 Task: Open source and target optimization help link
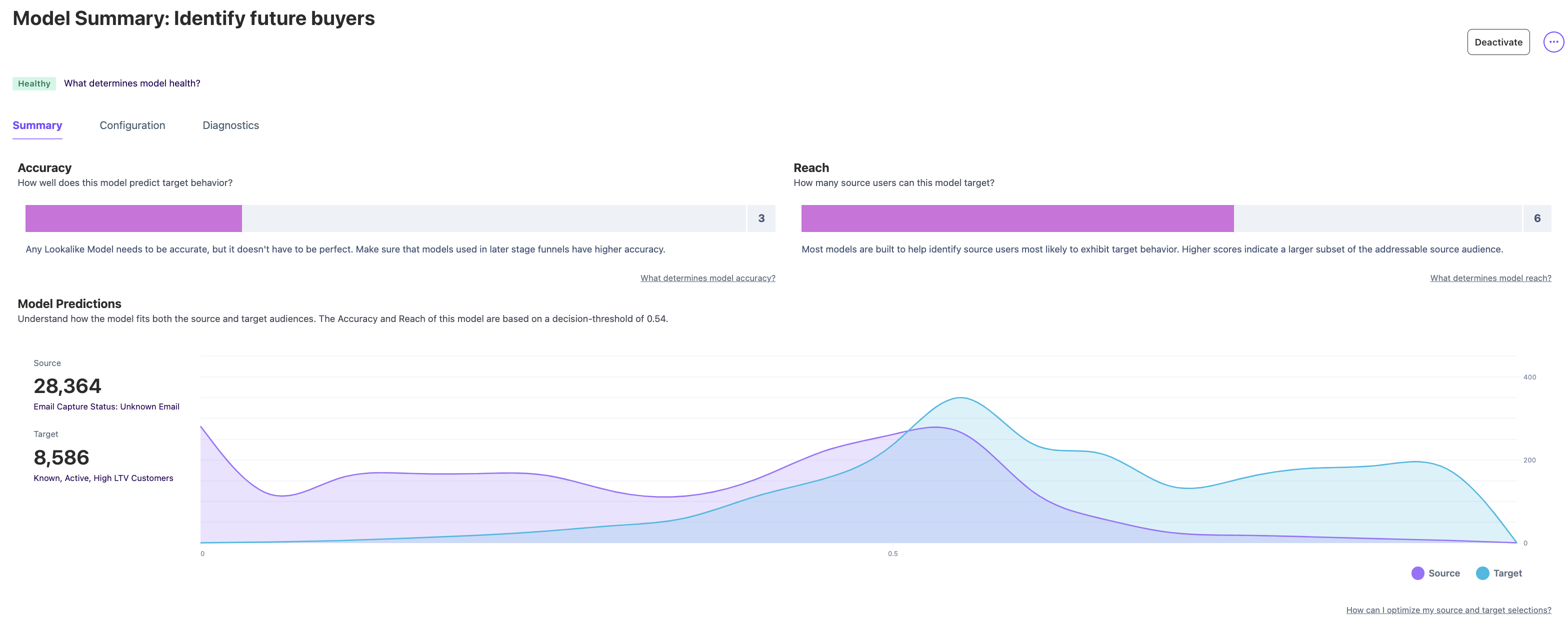pos(1448,609)
